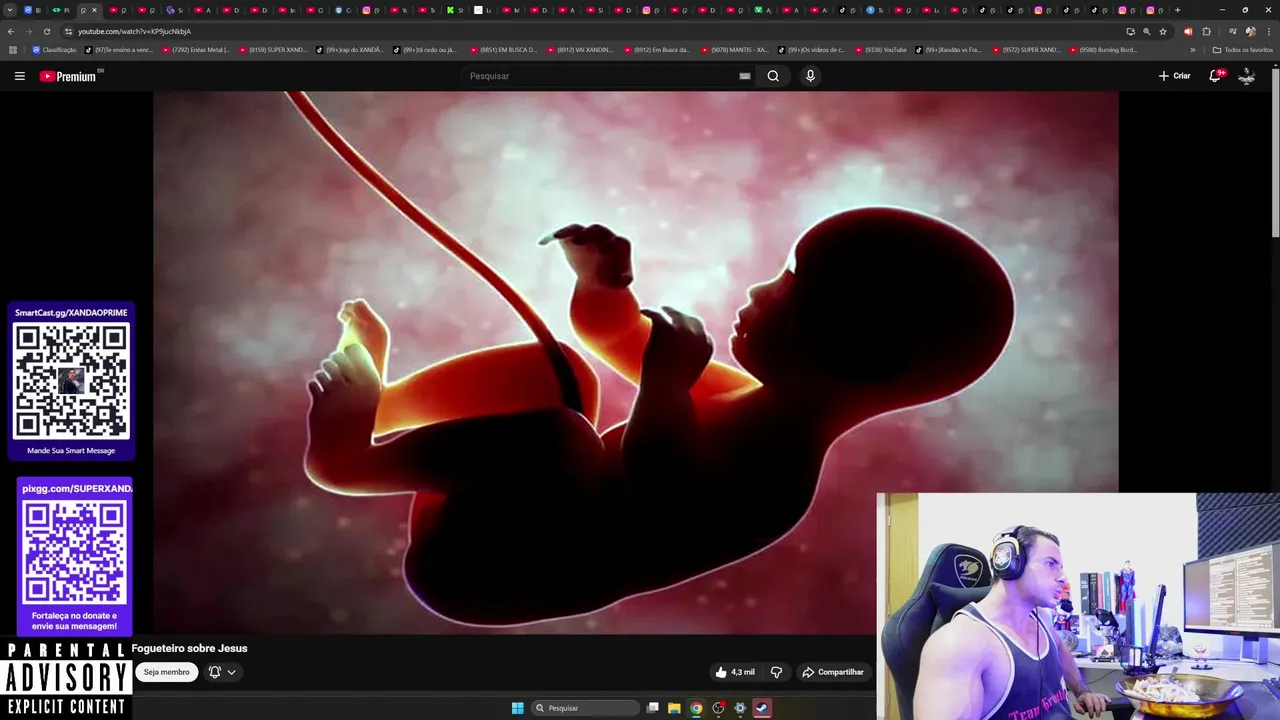
Task: Open the Classificação bookmark
Action: tap(54, 50)
